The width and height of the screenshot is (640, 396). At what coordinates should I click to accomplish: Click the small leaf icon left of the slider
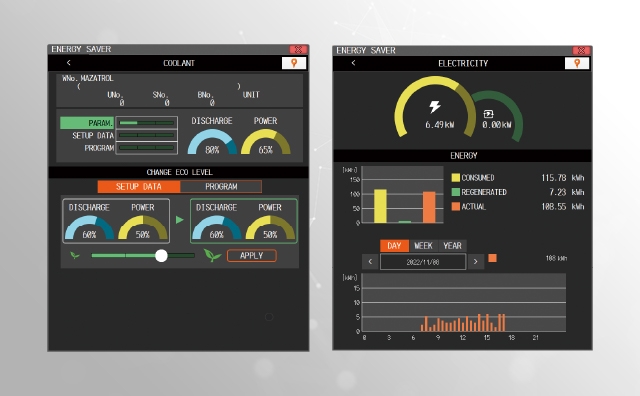[x=75, y=255]
